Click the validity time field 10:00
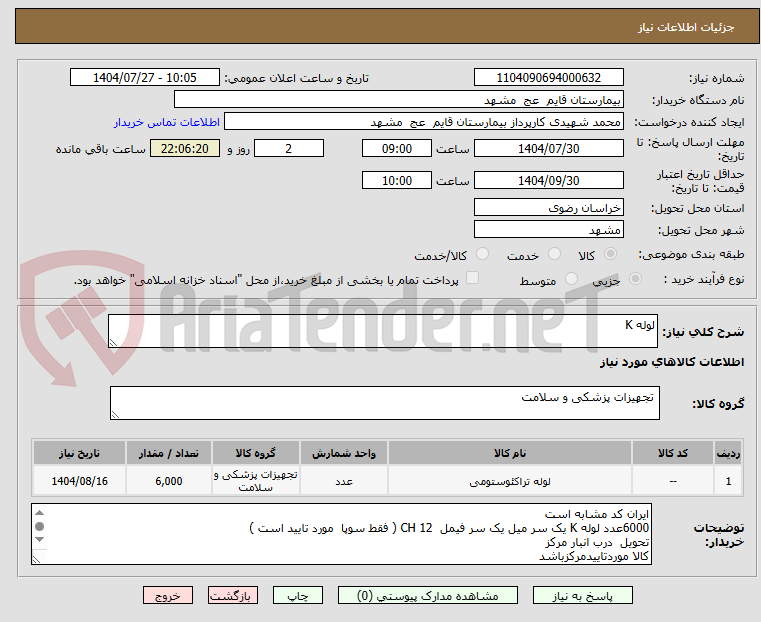 (x=397, y=180)
